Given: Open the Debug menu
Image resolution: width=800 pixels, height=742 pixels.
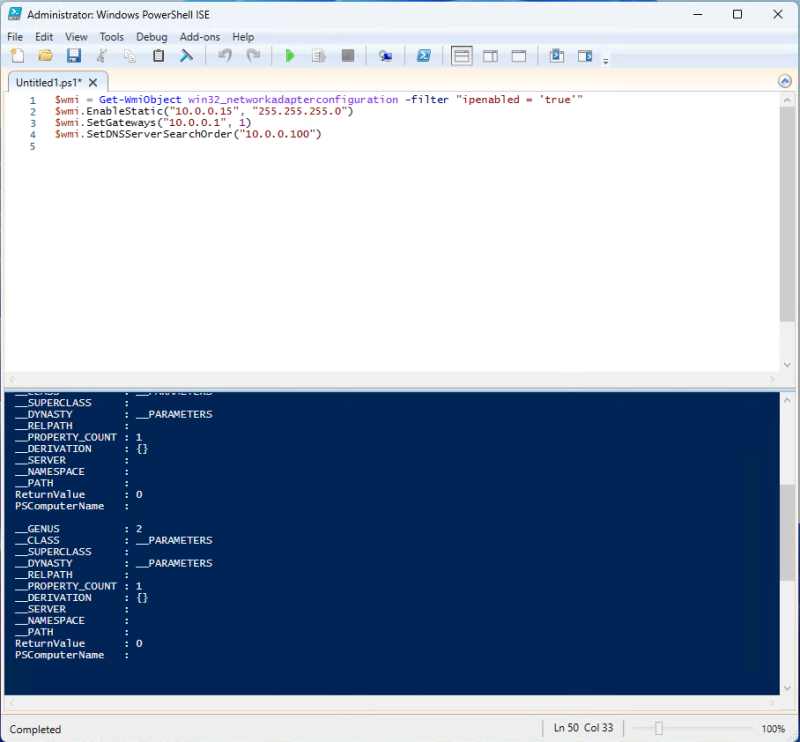Looking at the screenshot, I should click(151, 36).
